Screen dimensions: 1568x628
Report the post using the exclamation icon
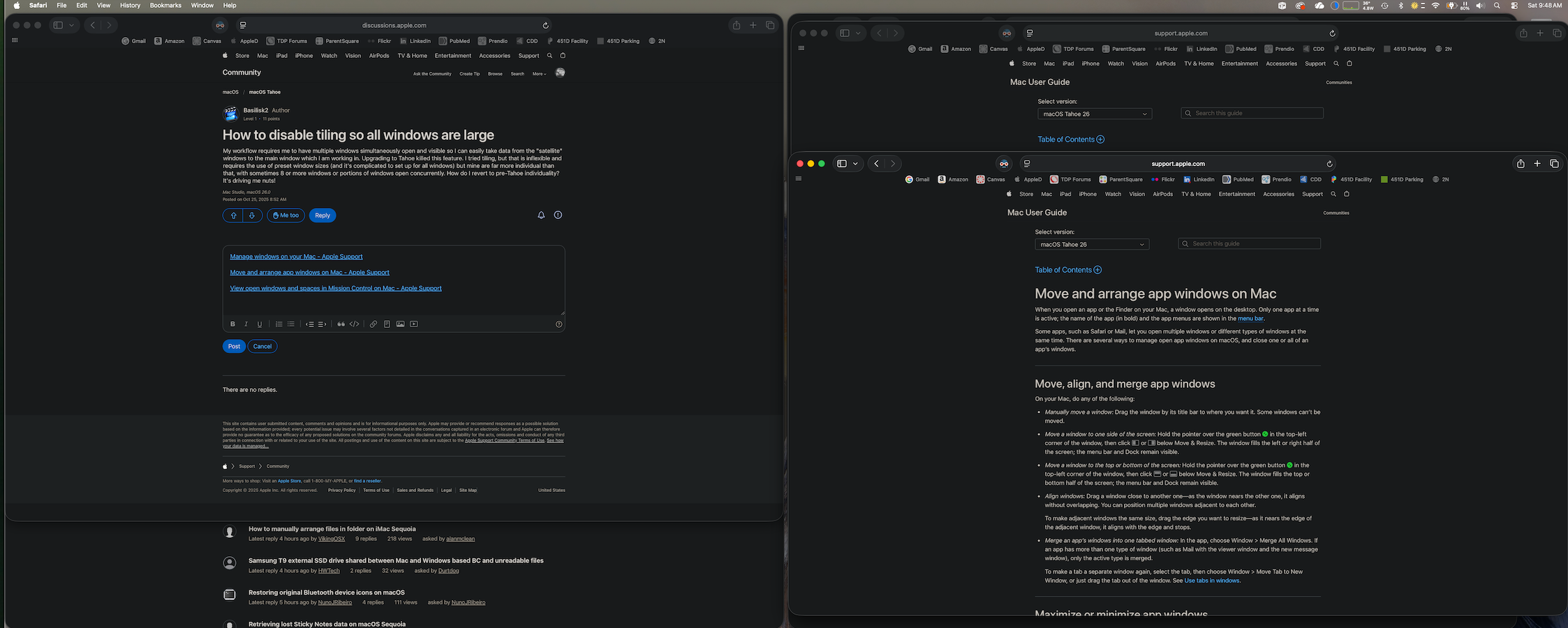tap(558, 215)
